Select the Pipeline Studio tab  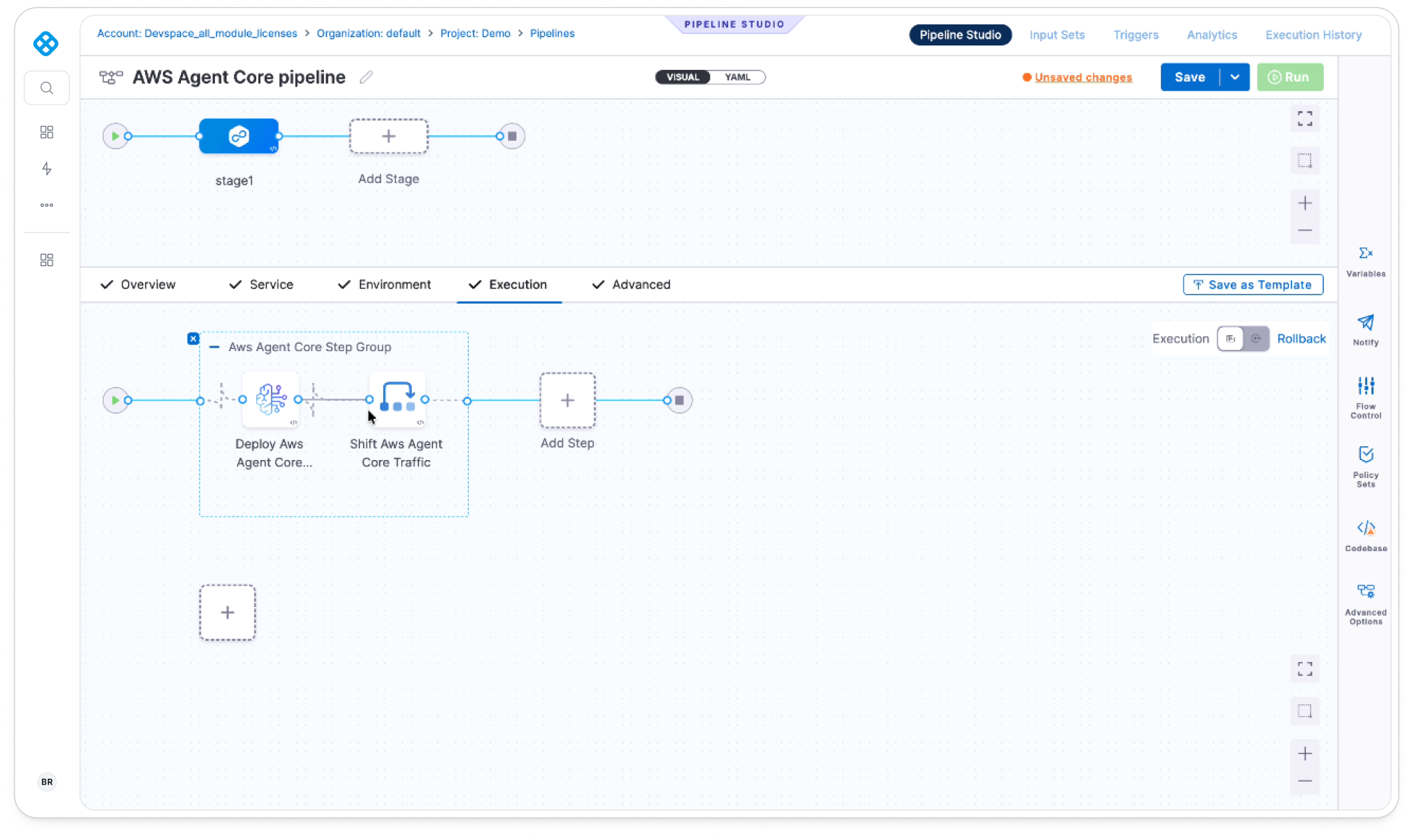pos(960,35)
